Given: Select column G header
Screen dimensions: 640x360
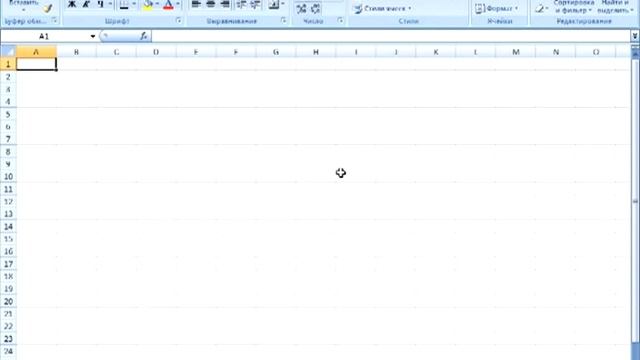Looking at the screenshot, I should point(276,52).
